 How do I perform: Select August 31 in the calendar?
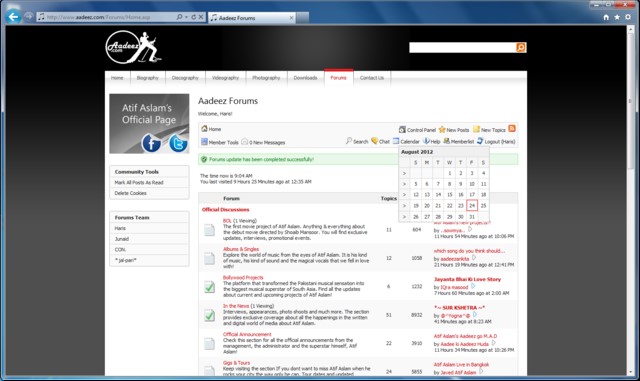click(472, 217)
